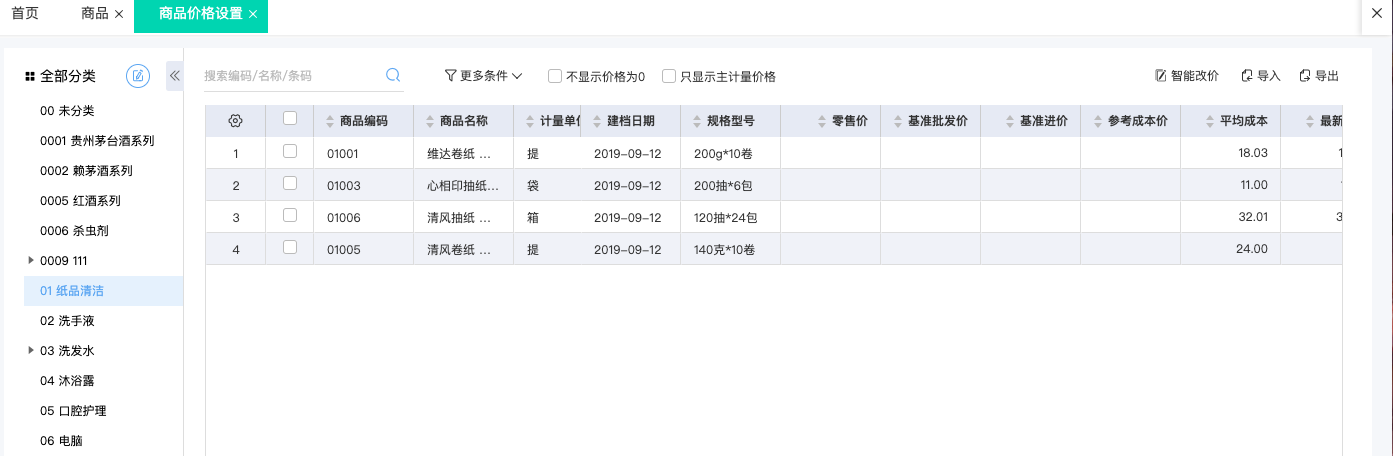Open the 更多条件 dropdown
The width and height of the screenshot is (1393, 456).
click(484, 76)
